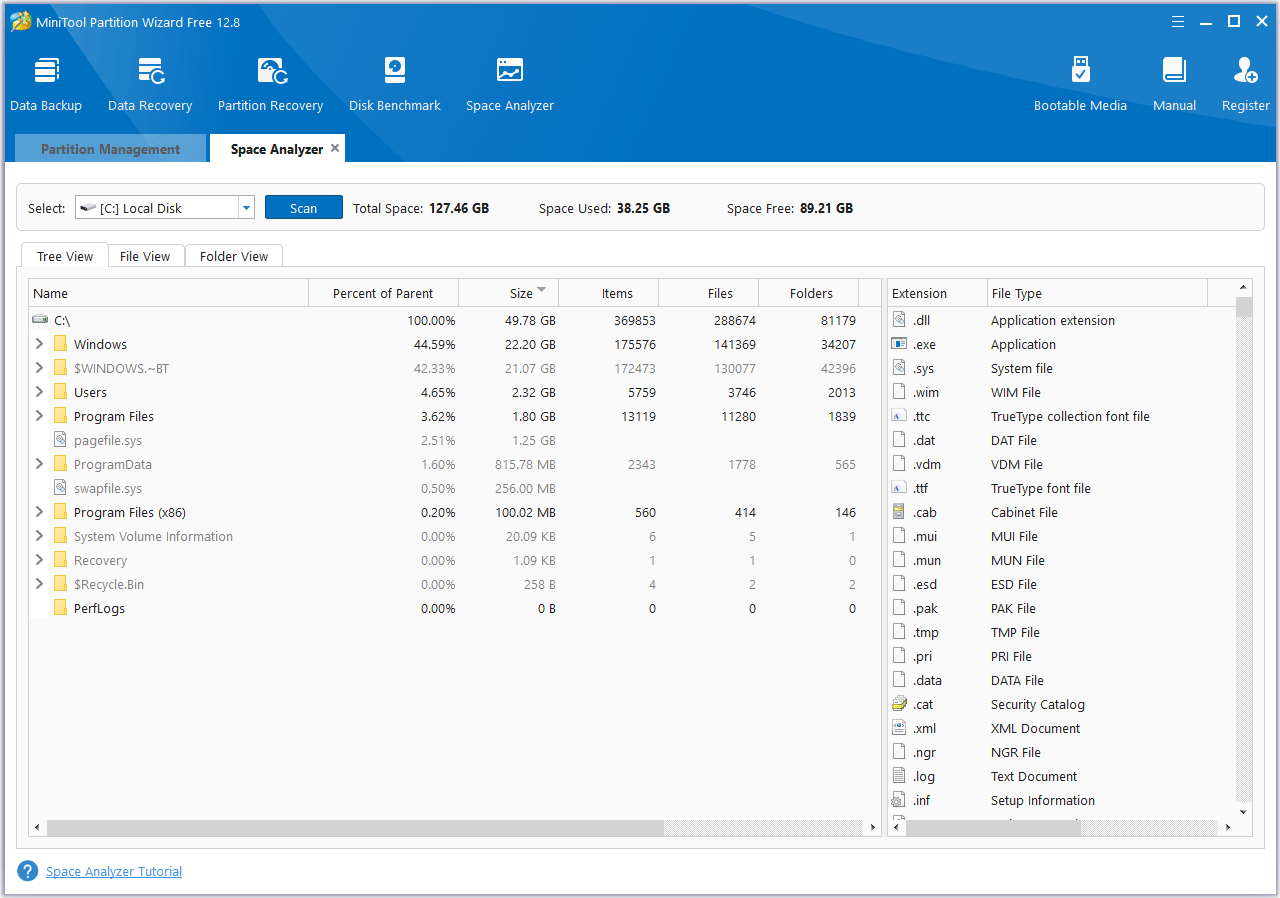Expand the $WINDOWS.~BT folder

point(39,368)
